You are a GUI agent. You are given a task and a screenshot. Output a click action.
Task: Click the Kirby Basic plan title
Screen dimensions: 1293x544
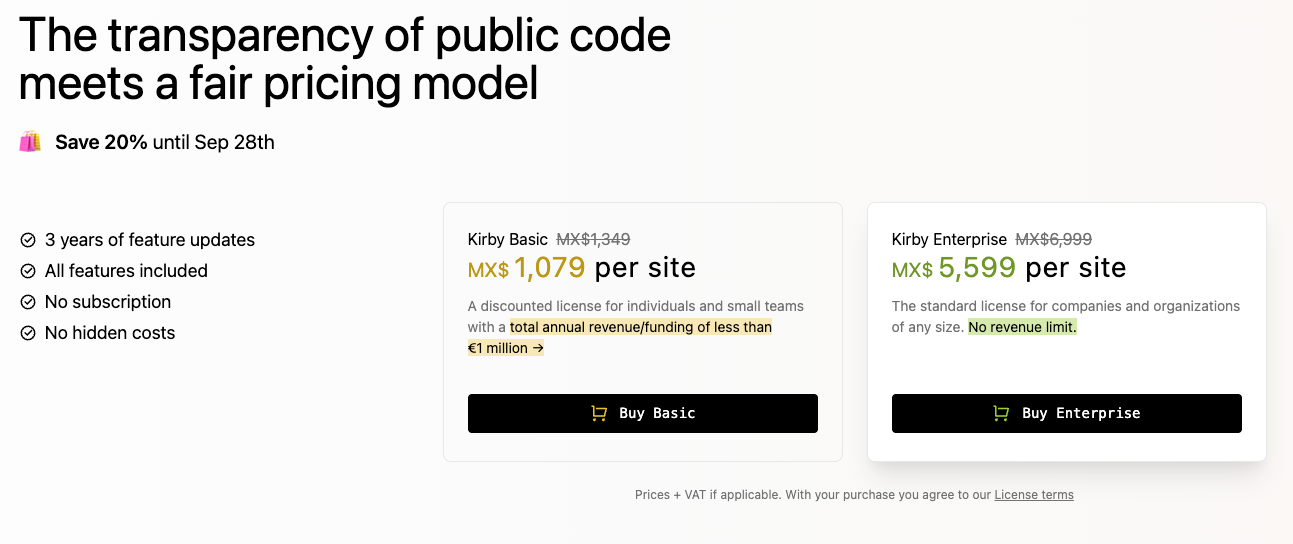click(508, 240)
